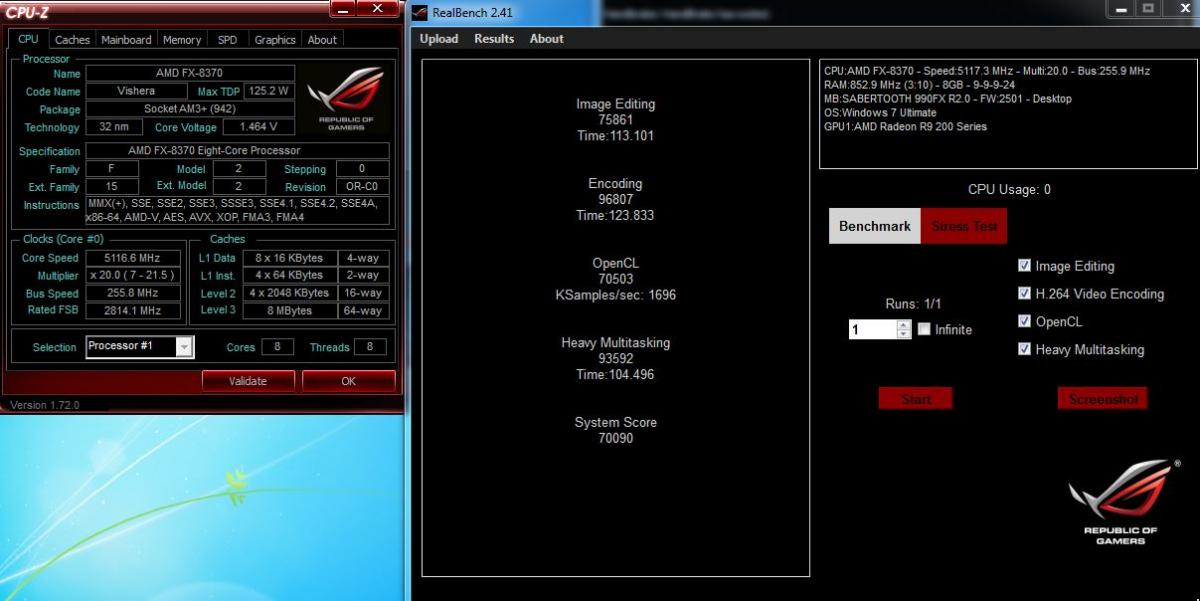Image resolution: width=1200 pixels, height=601 pixels.
Task: Increase the runs count with up arrow
Action: [904, 324]
